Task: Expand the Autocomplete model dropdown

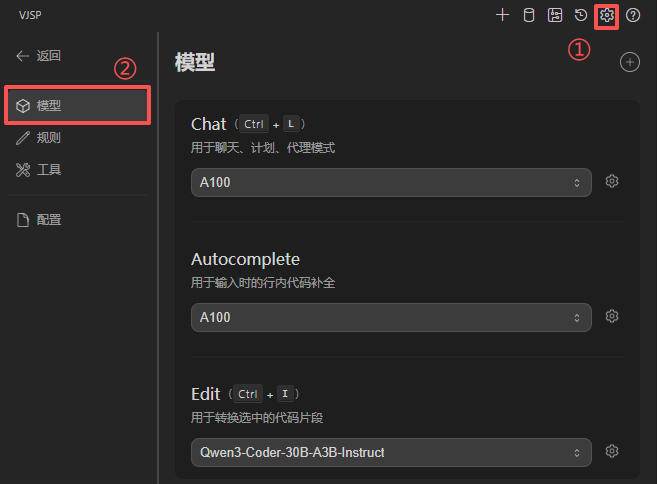Action: (x=391, y=317)
